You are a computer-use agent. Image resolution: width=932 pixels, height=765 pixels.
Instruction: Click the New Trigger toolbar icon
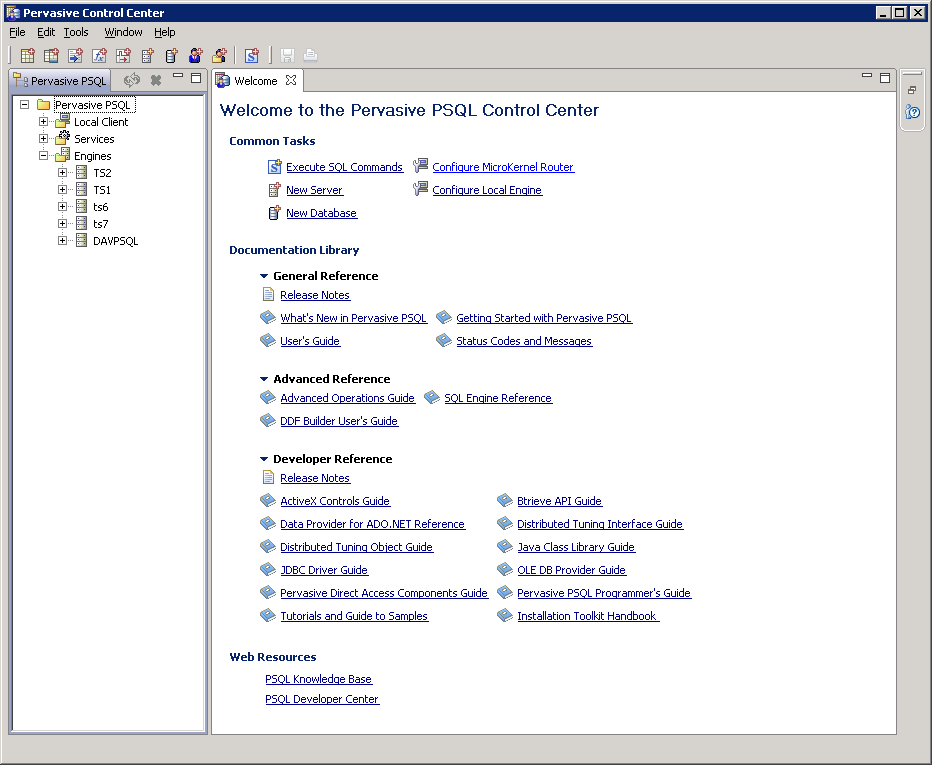click(123, 55)
